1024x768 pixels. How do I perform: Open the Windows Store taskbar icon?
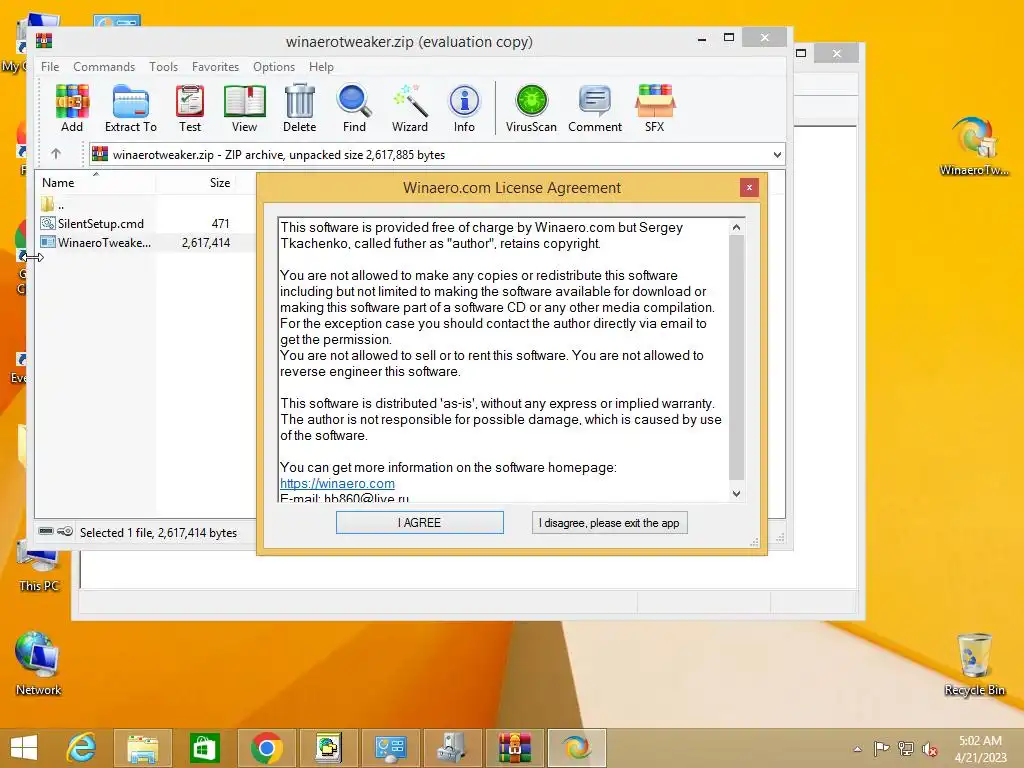tap(204, 748)
